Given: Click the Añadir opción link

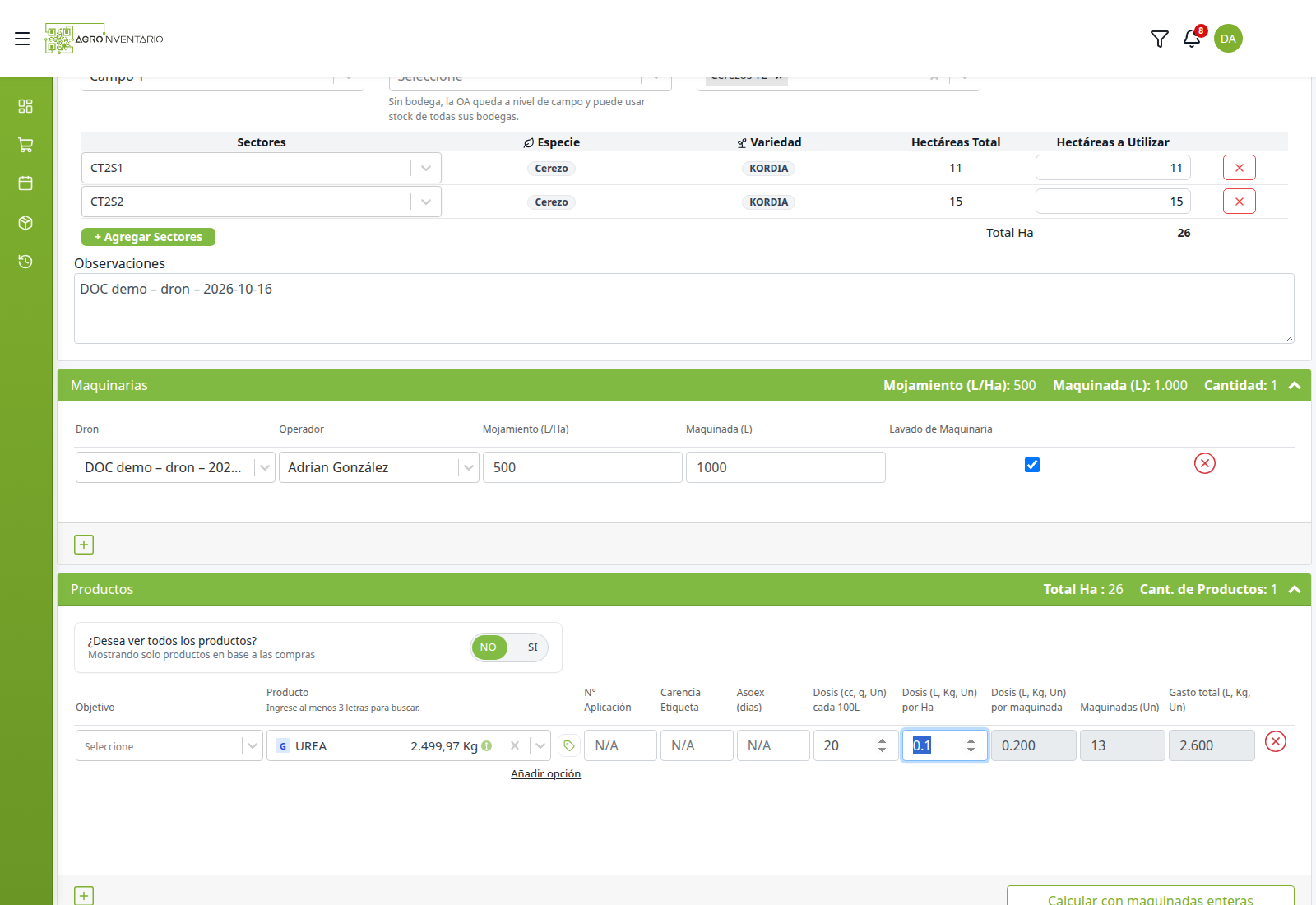Looking at the screenshot, I should point(545,773).
